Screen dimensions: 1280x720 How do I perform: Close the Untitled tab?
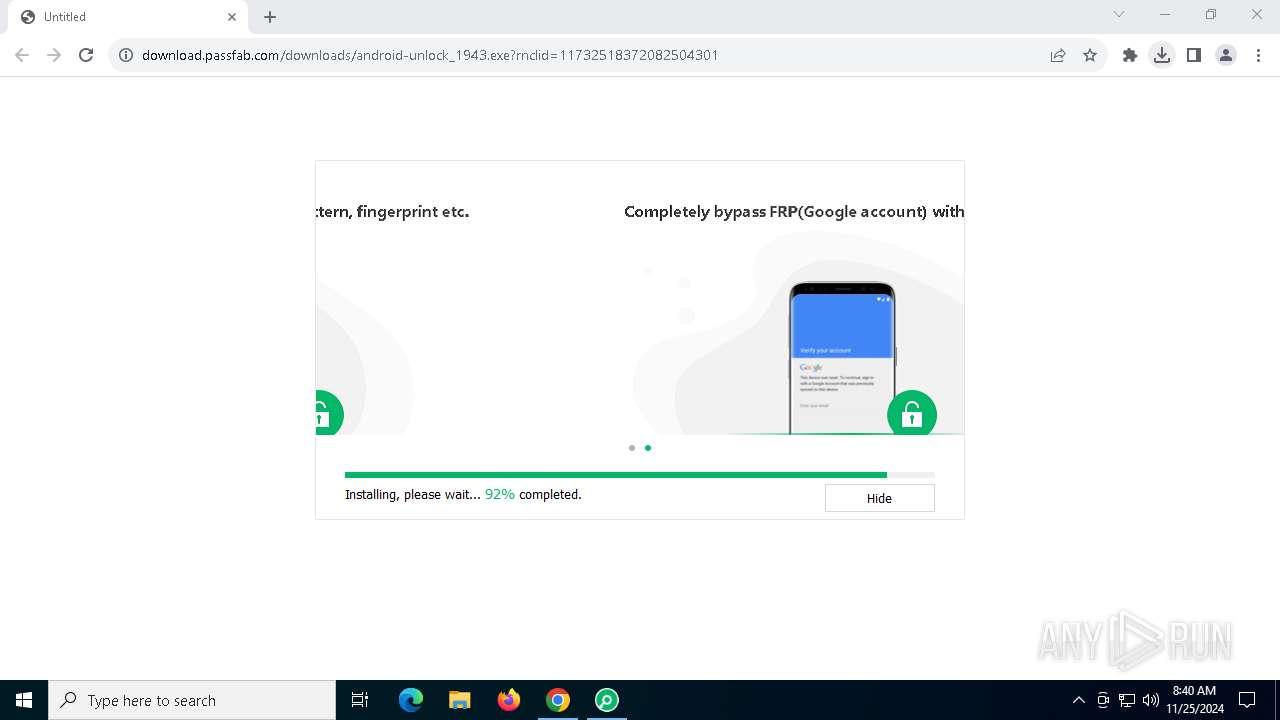click(232, 17)
